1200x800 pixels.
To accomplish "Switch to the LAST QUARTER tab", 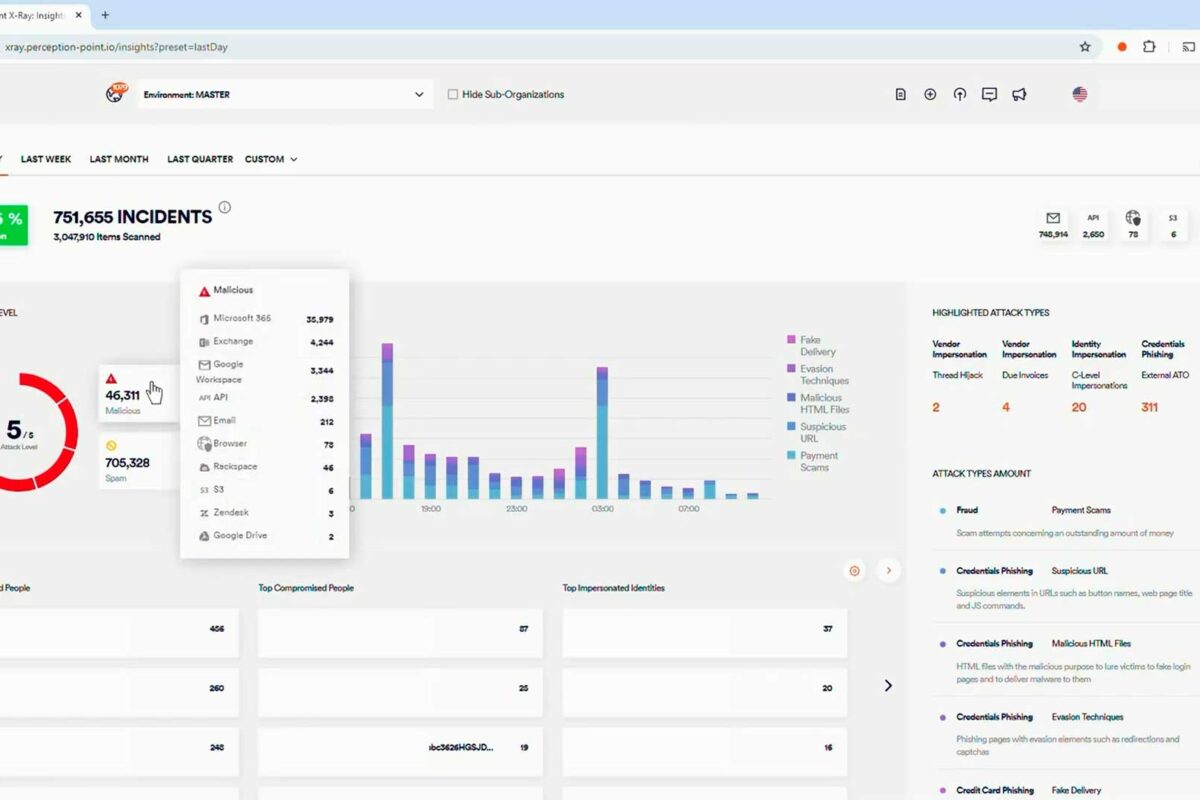I will [x=200, y=159].
